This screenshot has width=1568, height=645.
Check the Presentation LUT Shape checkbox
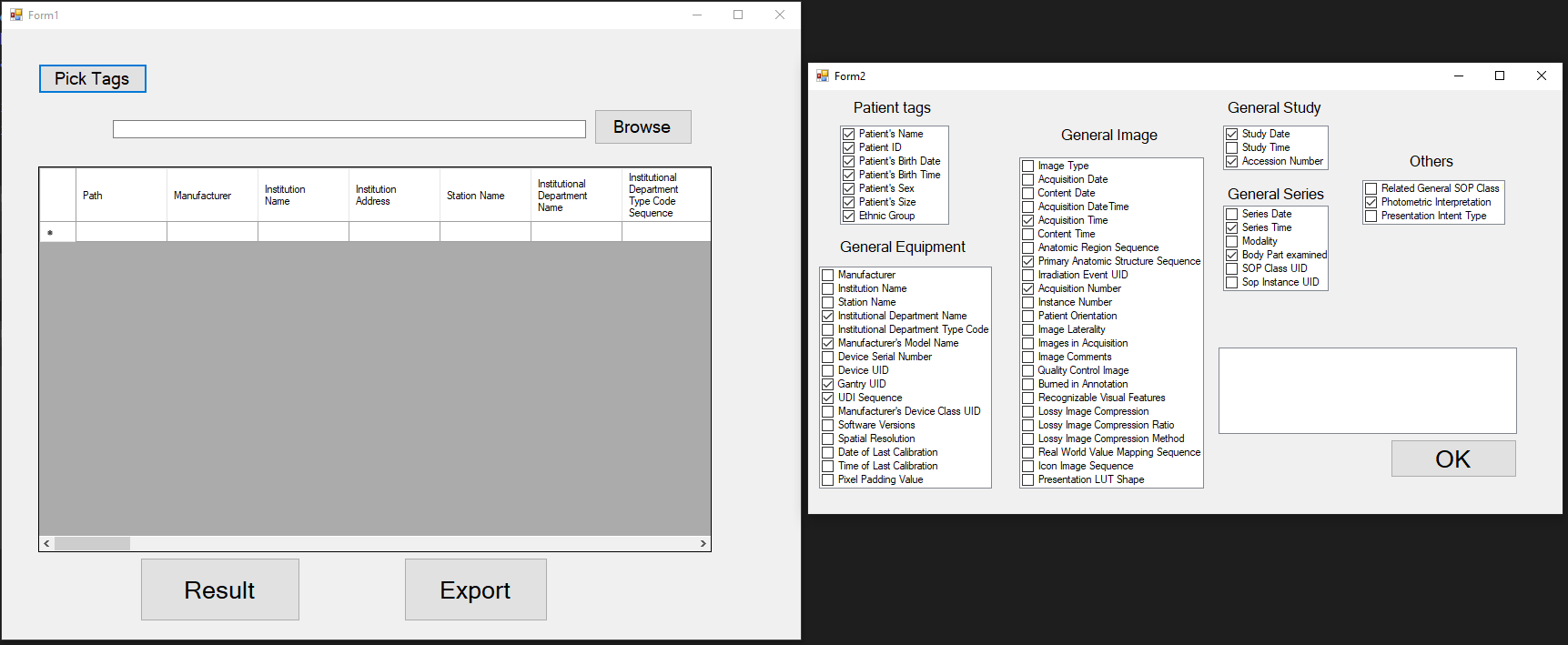1028,479
